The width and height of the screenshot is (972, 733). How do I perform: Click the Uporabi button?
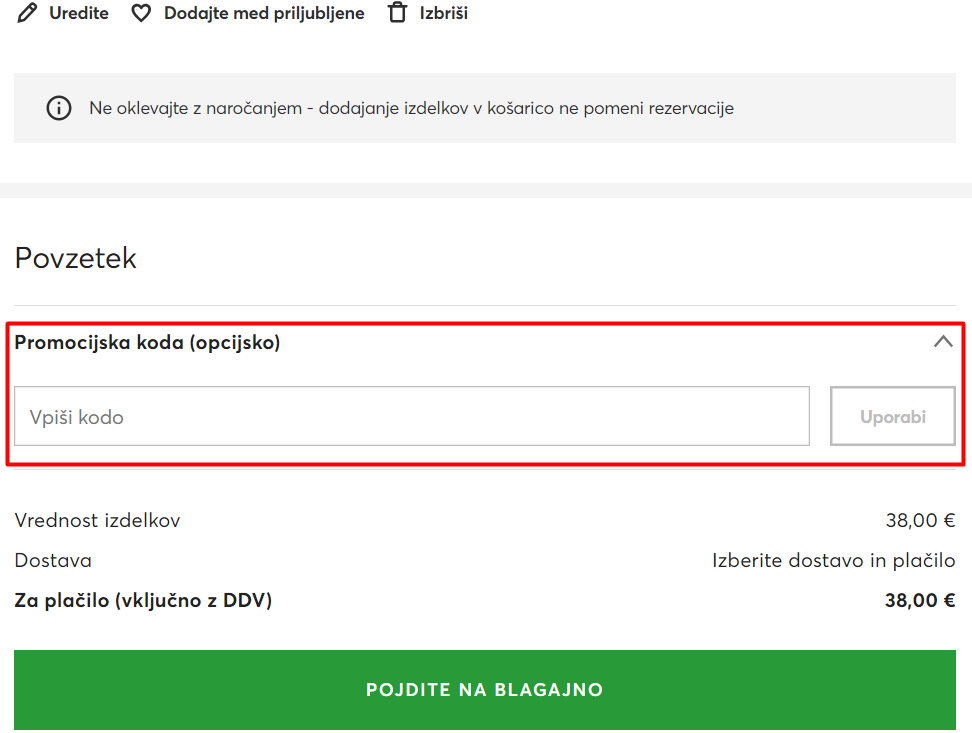coord(893,416)
